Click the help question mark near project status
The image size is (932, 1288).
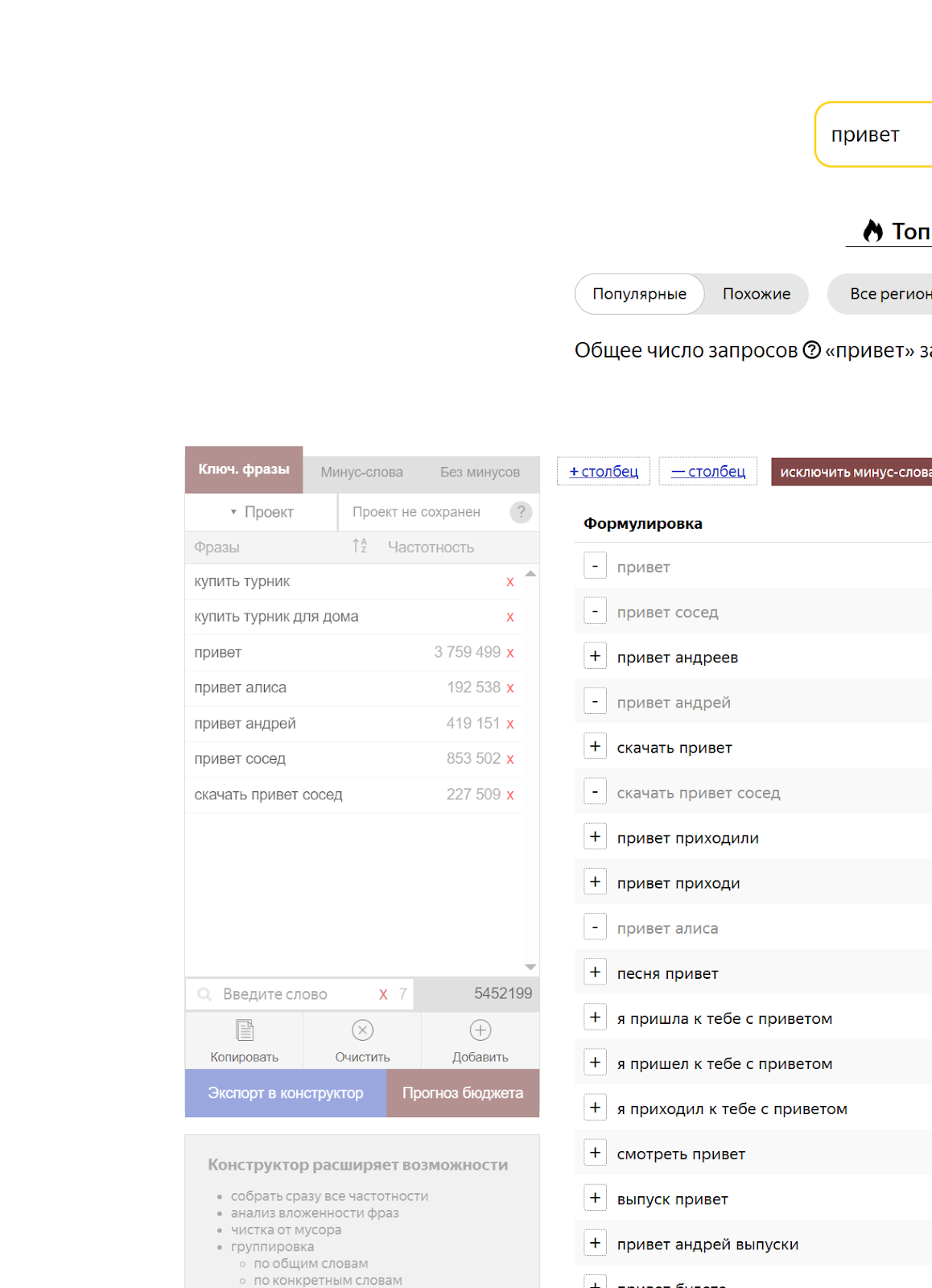tap(521, 512)
